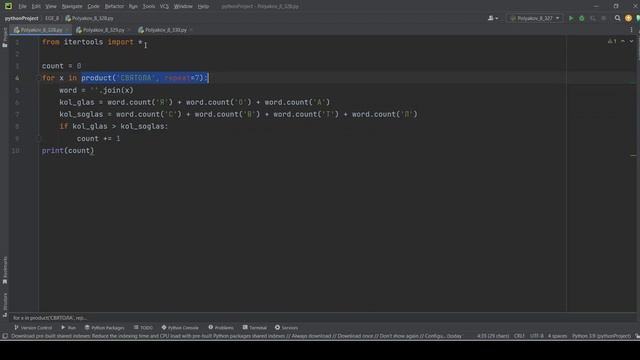Click the Debug bug icon
This screenshot has width=640, height=360.
coord(582,18)
